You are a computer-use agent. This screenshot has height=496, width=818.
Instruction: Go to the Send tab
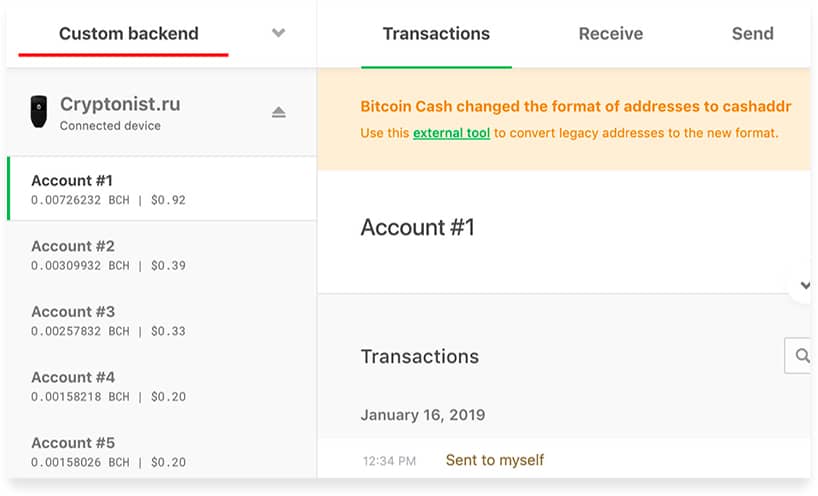(752, 34)
